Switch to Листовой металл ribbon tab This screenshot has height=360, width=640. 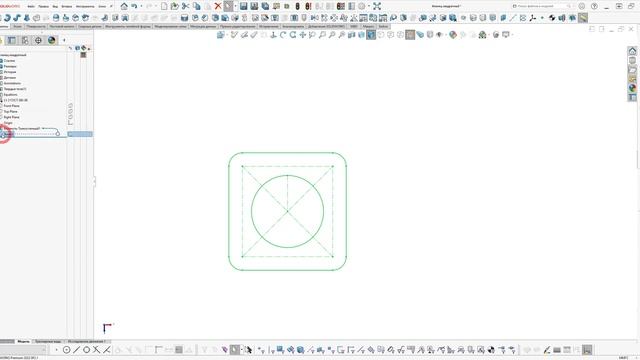(x=62, y=27)
